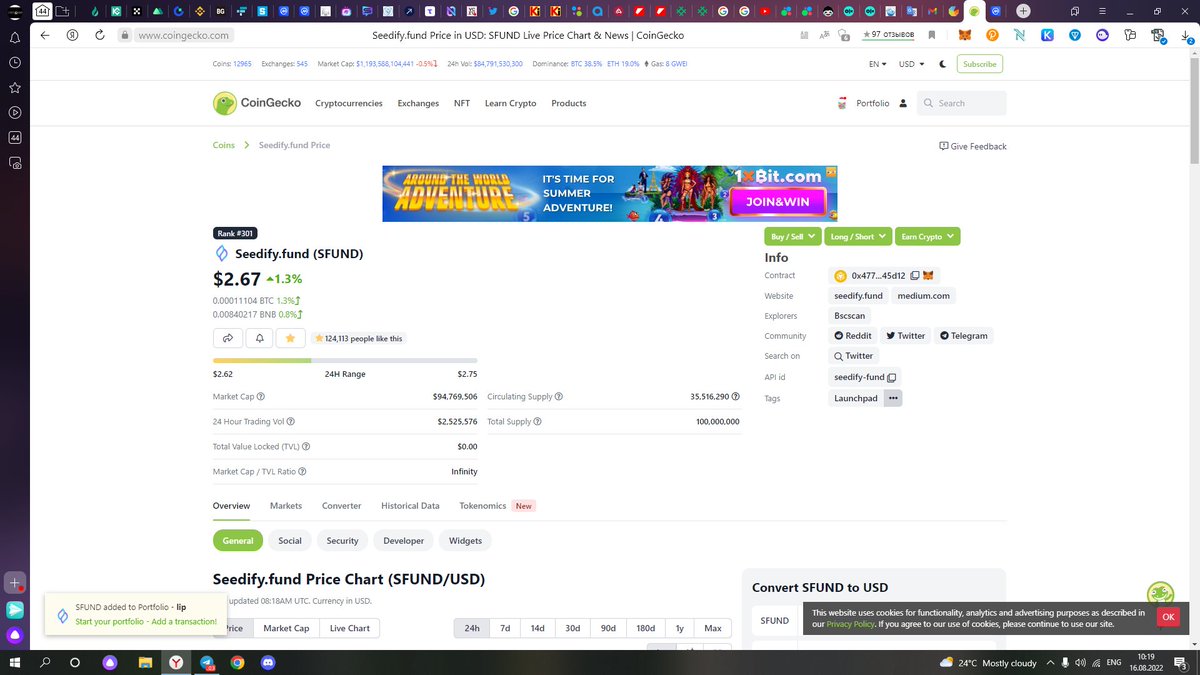This screenshot has height=675, width=1200.
Task: Select the Social pill
Action: tap(290, 541)
